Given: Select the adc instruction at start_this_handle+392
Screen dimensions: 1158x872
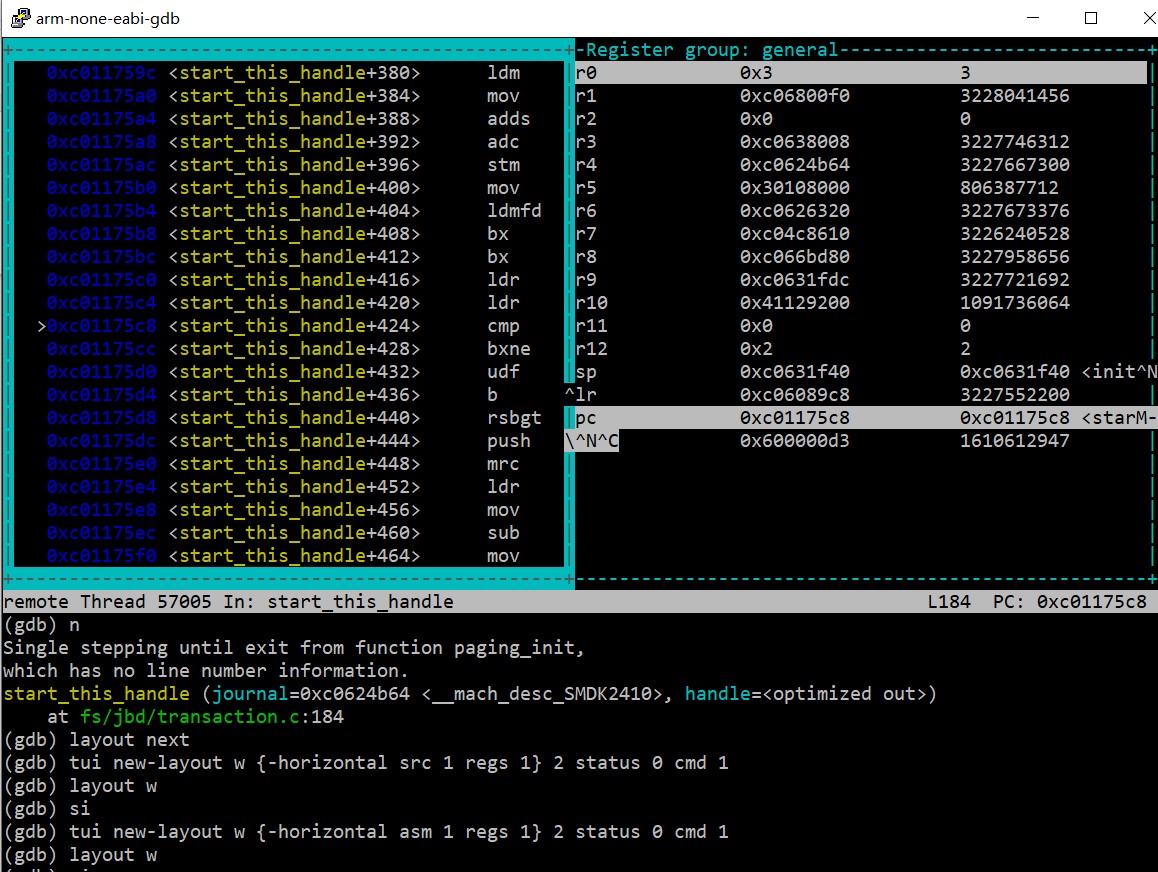Looking at the screenshot, I should coord(288,142).
